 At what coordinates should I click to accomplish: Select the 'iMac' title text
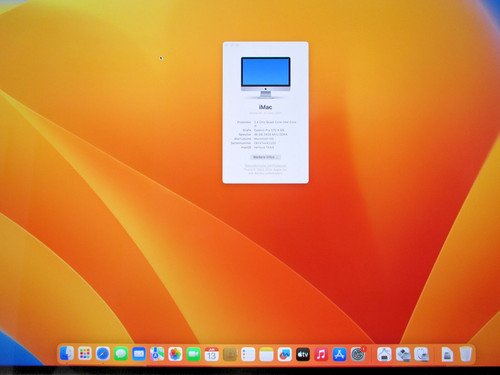click(265, 107)
